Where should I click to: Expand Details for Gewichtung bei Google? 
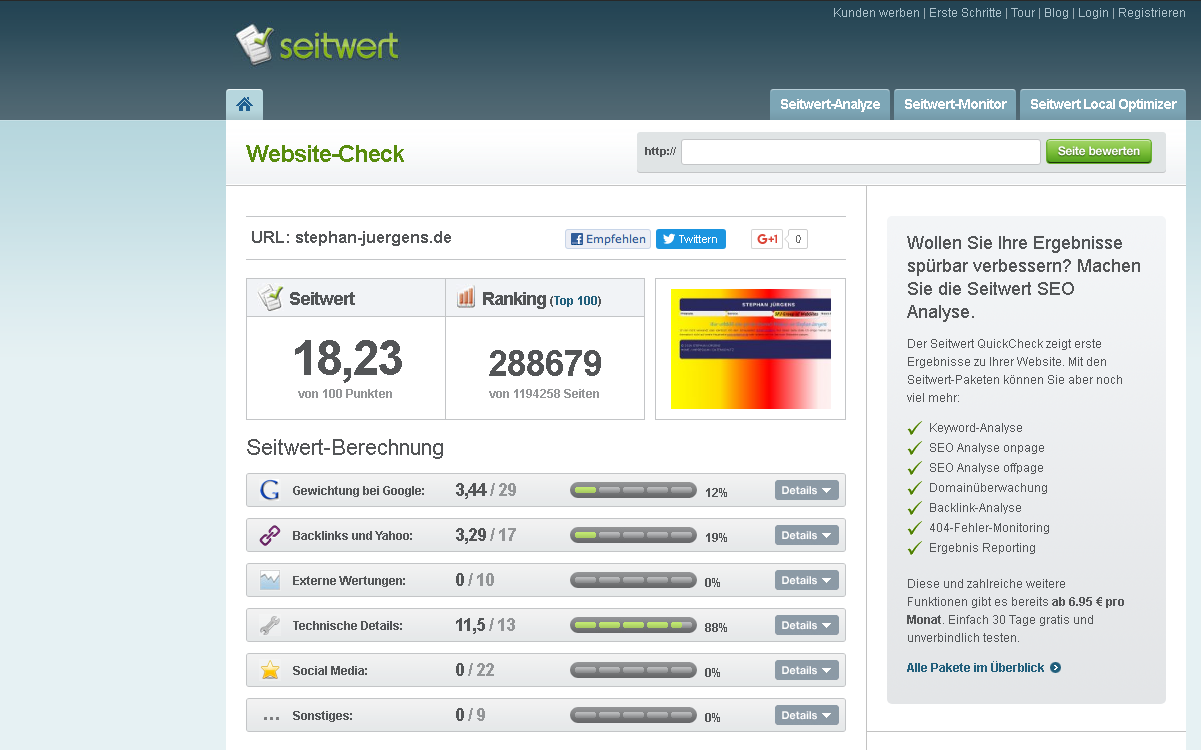[807, 490]
